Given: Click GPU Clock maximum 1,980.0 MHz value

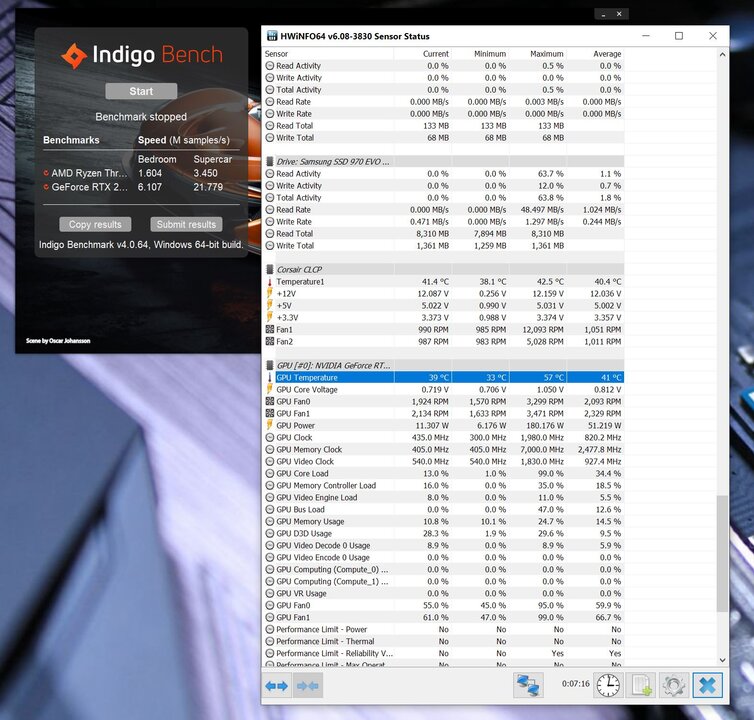Looking at the screenshot, I should click(542, 438).
